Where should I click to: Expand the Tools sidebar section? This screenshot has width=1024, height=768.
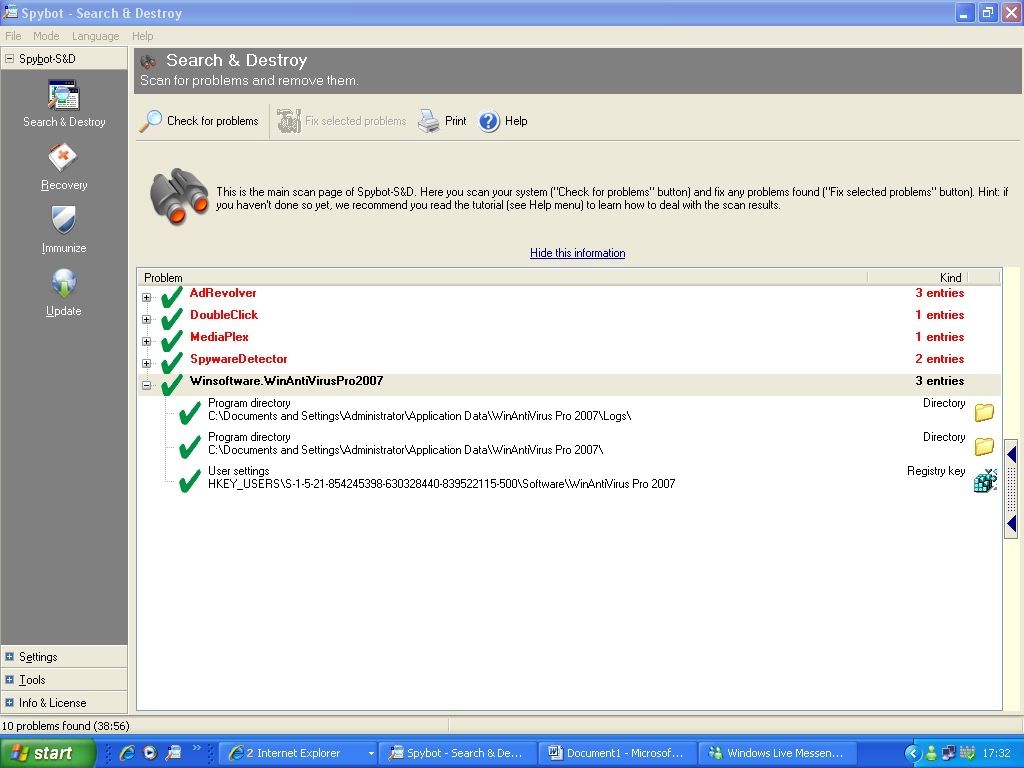point(9,679)
